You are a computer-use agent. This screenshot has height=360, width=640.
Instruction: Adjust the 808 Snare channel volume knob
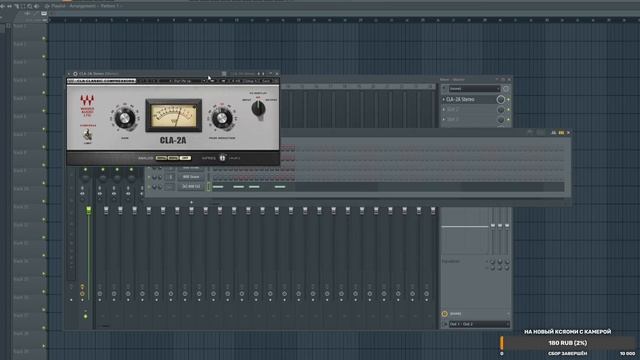point(160,177)
